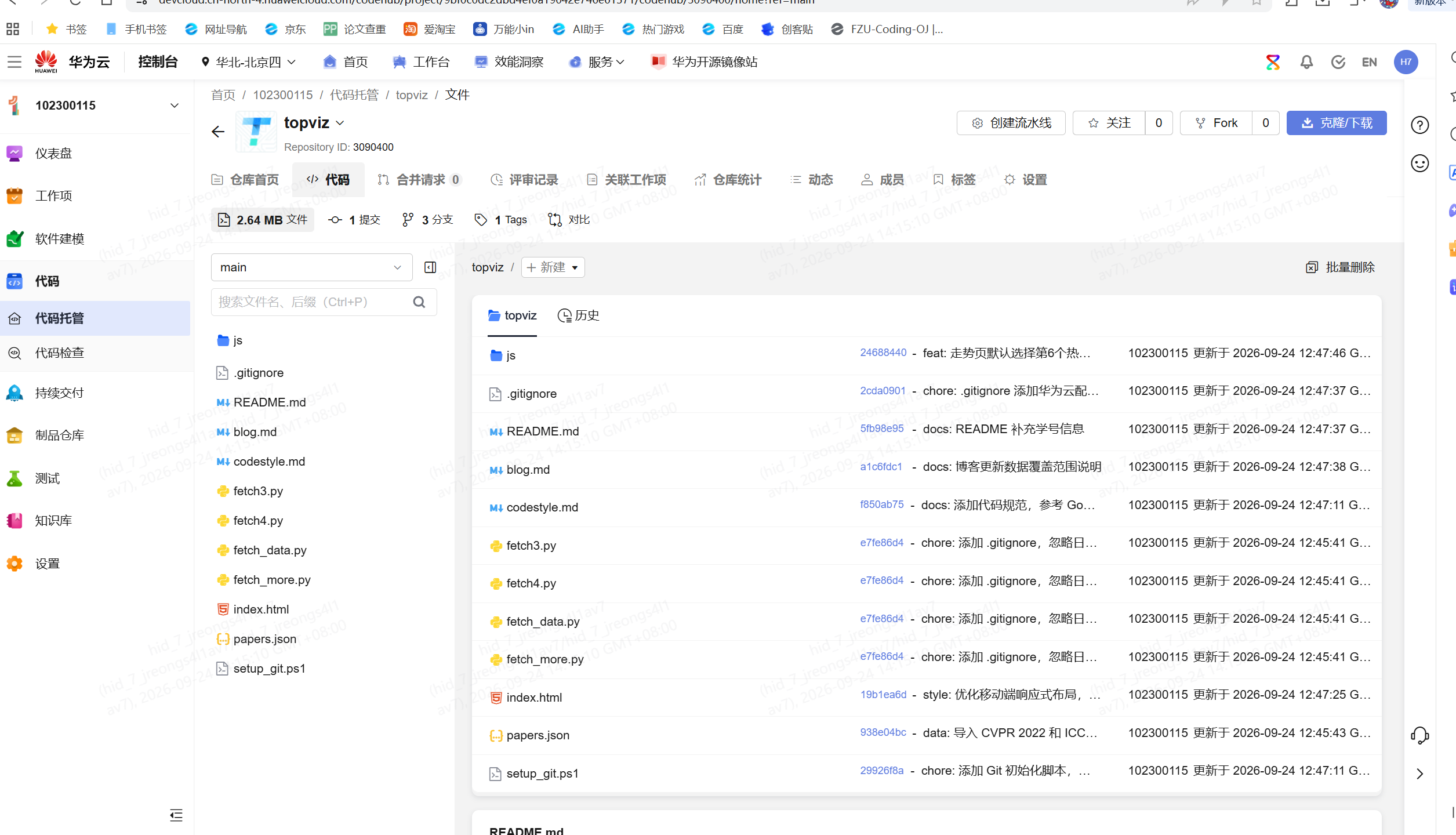The width and height of the screenshot is (1456, 835).
Task: Click the 1 Tags link
Action: (x=500, y=220)
